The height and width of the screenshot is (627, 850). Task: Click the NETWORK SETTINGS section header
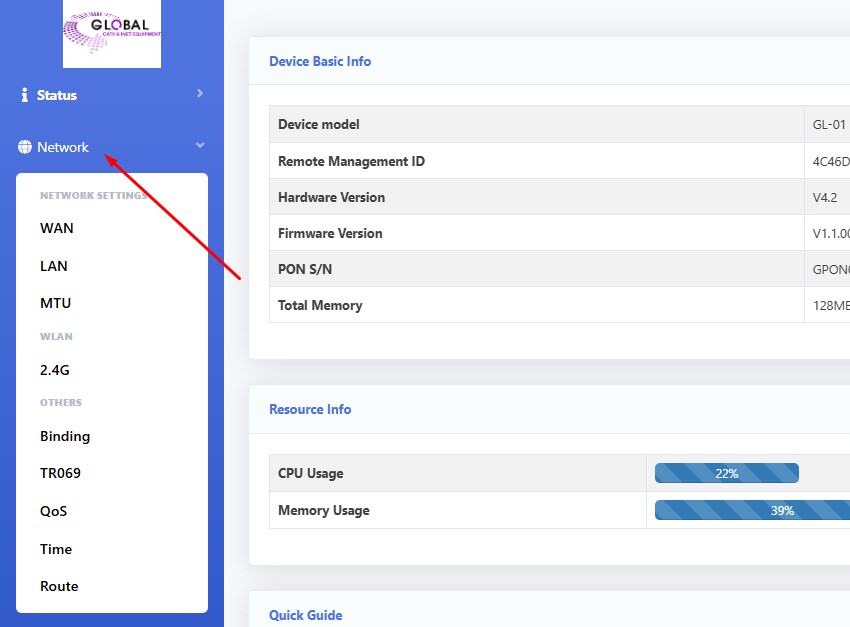(x=93, y=195)
